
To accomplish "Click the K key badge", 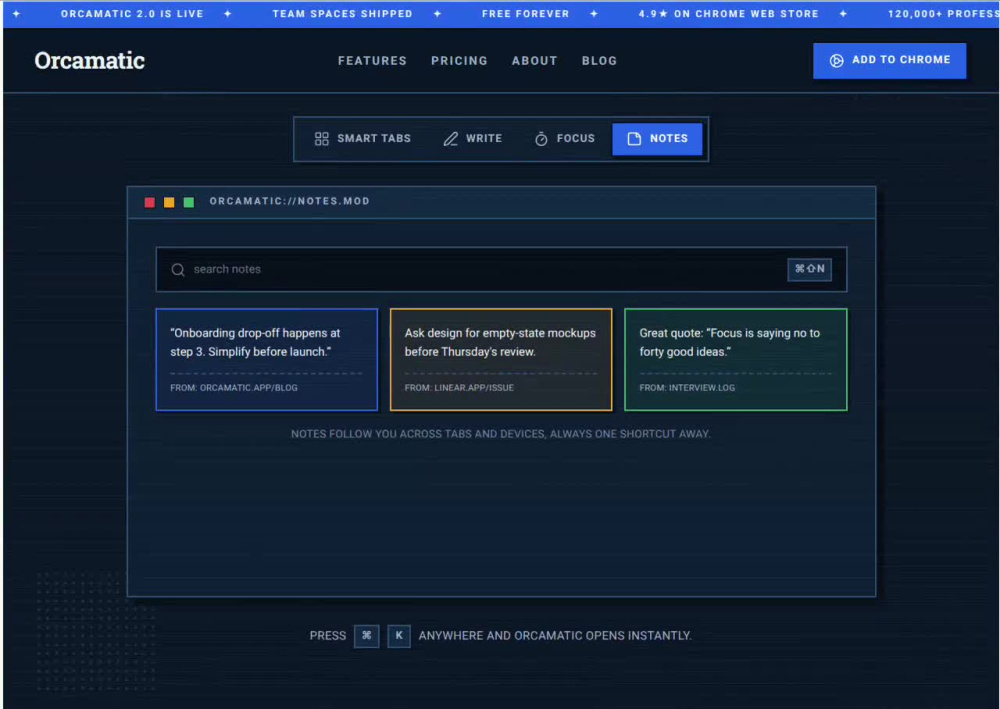I will point(399,636).
